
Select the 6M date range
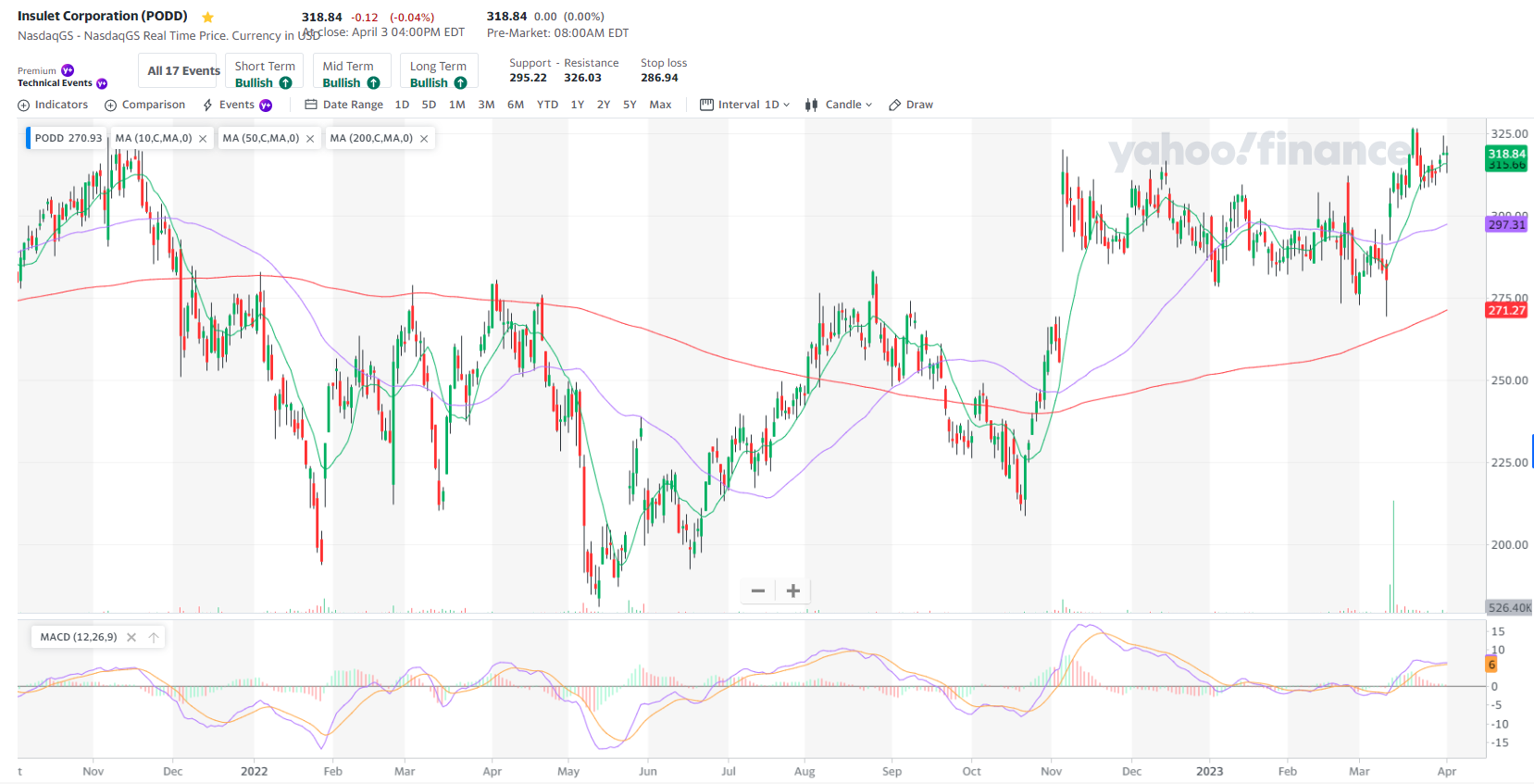[x=516, y=105]
